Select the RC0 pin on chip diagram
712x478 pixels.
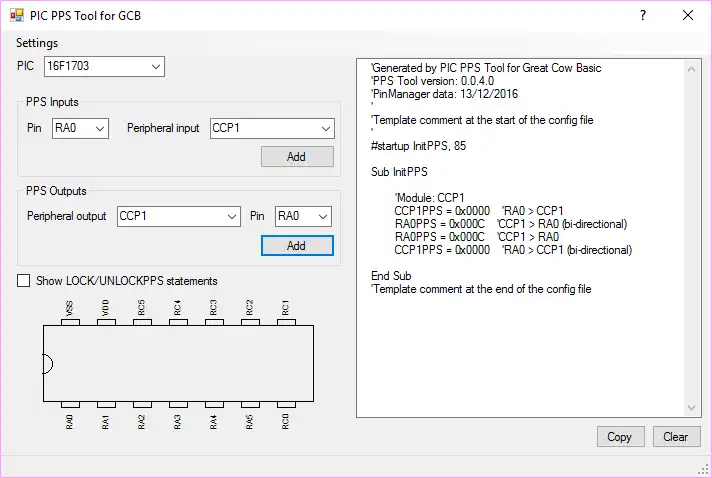286,404
